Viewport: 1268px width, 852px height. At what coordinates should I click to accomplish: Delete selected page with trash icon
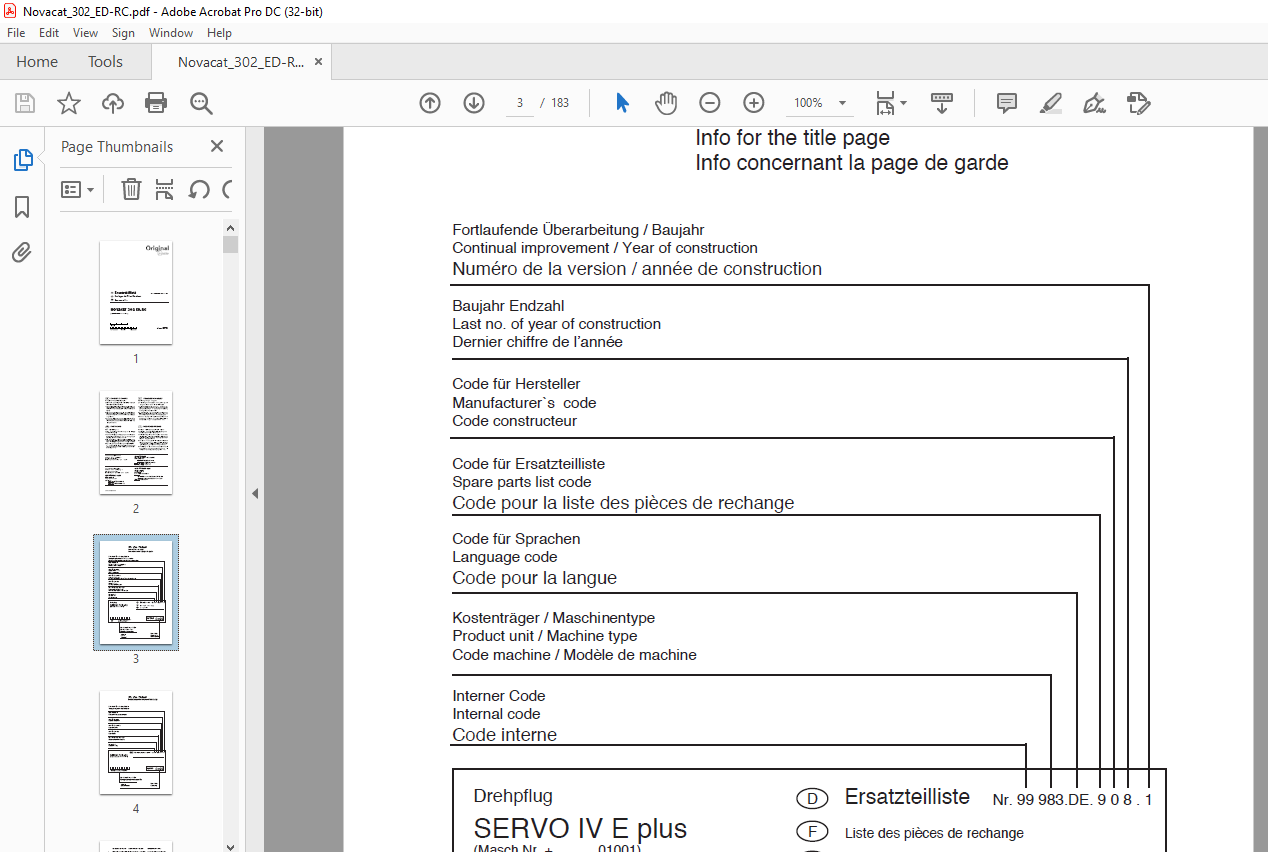[131, 189]
